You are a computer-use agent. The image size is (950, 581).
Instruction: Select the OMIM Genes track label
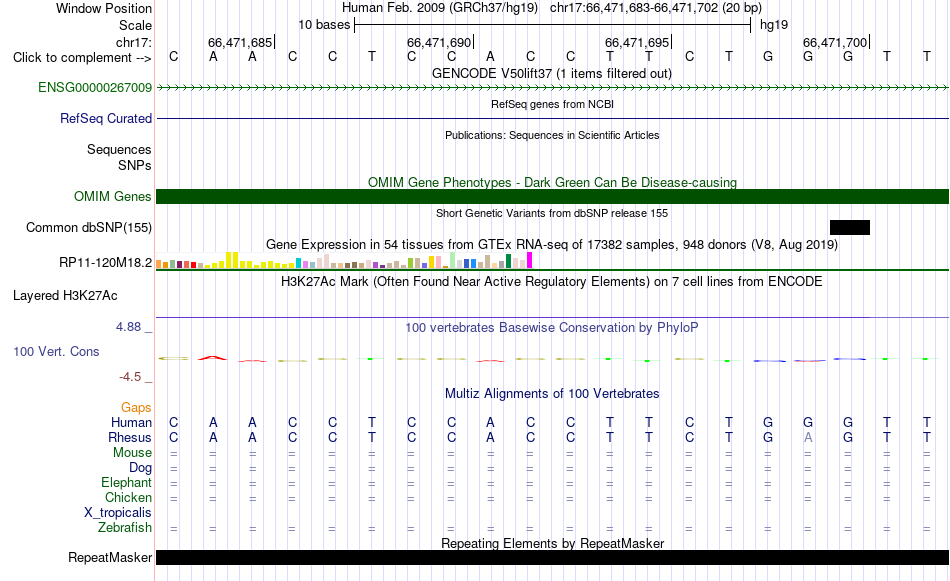tap(113, 197)
